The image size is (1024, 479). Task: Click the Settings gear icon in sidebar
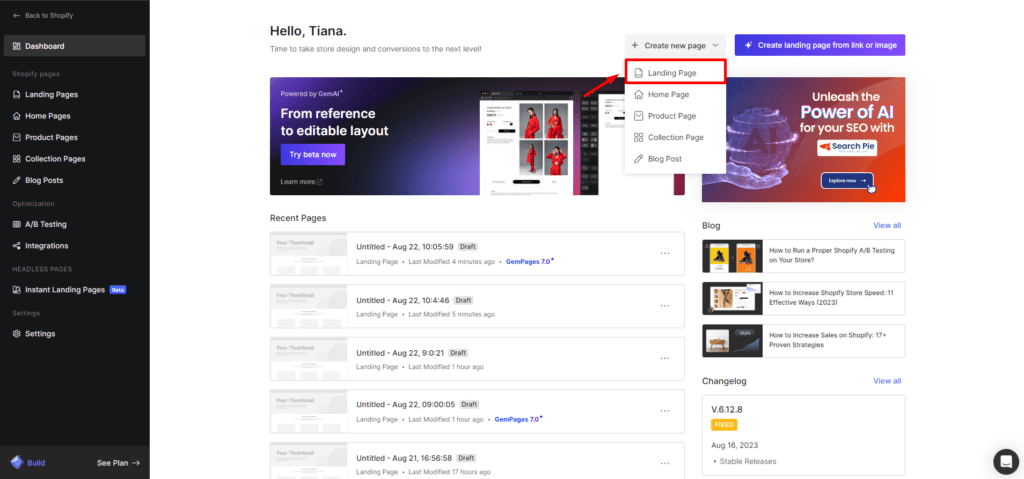pyautogui.click(x=17, y=333)
